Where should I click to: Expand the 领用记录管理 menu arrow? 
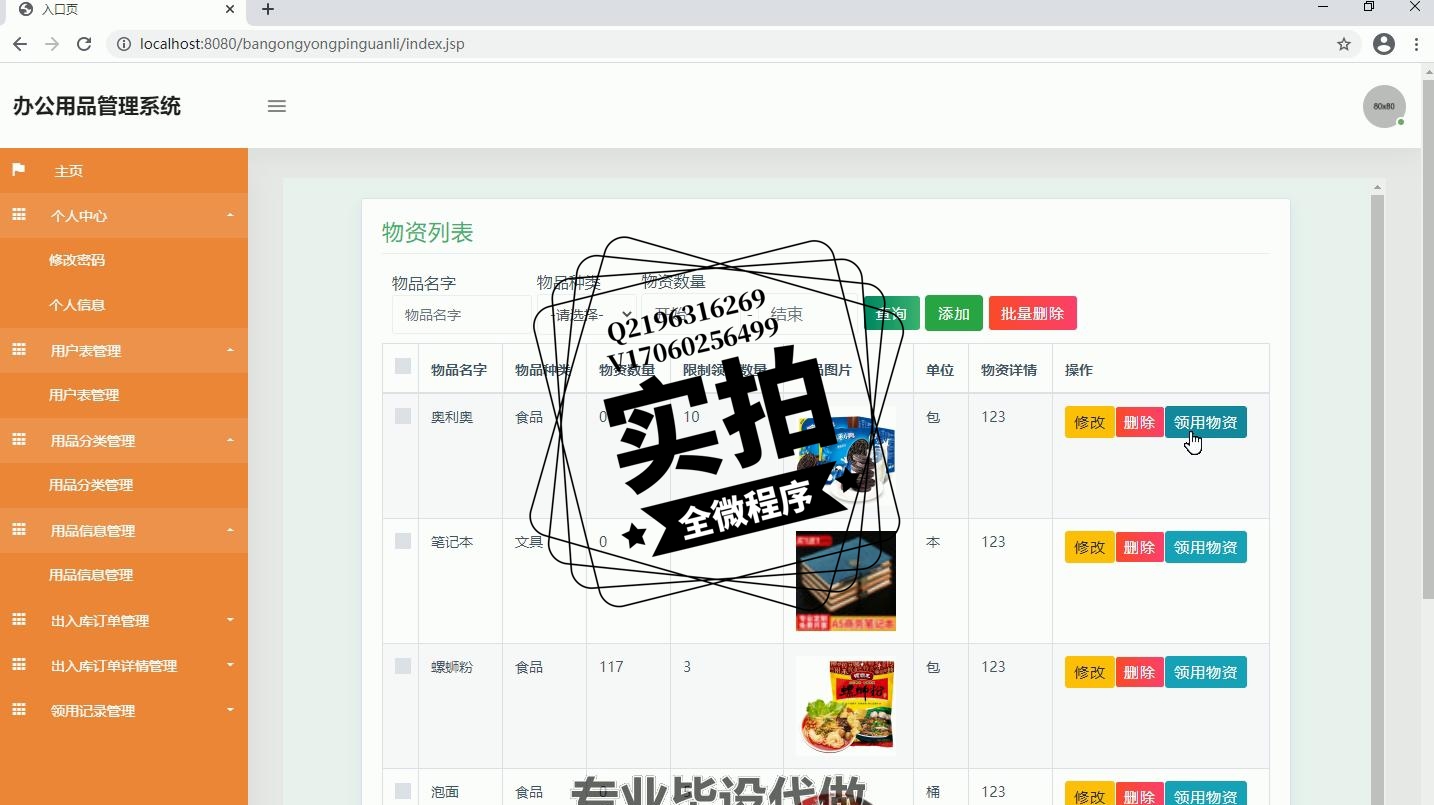click(230, 710)
